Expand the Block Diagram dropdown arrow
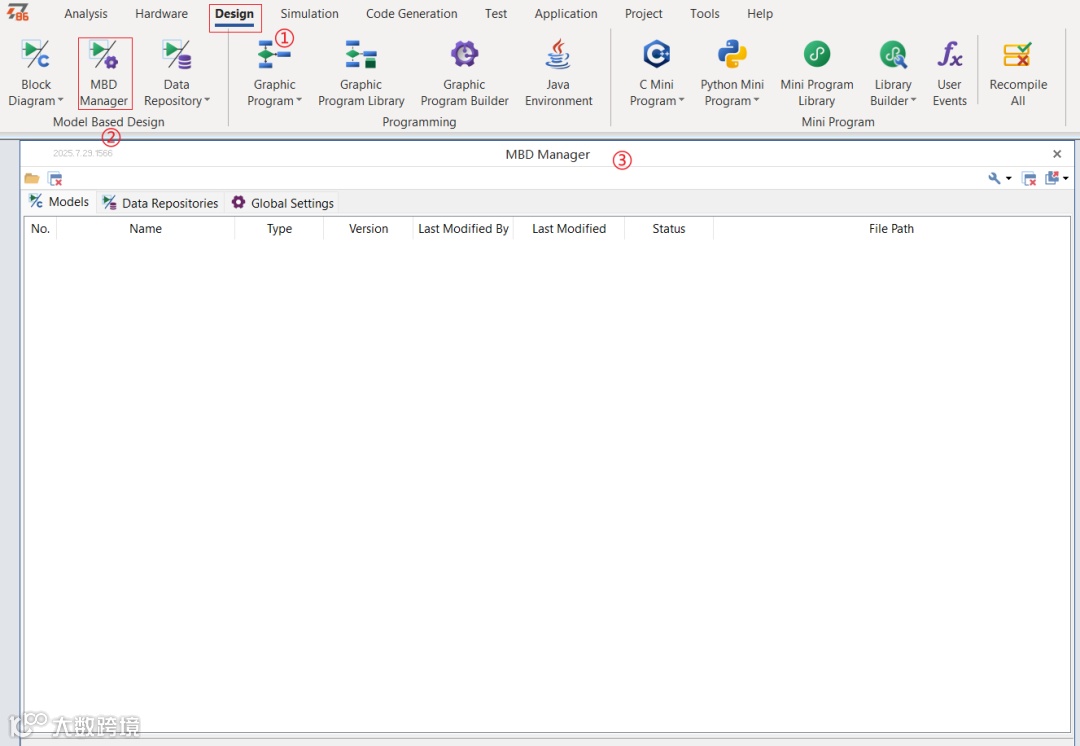The image size is (1080, 746). click(x=61, y=101)
